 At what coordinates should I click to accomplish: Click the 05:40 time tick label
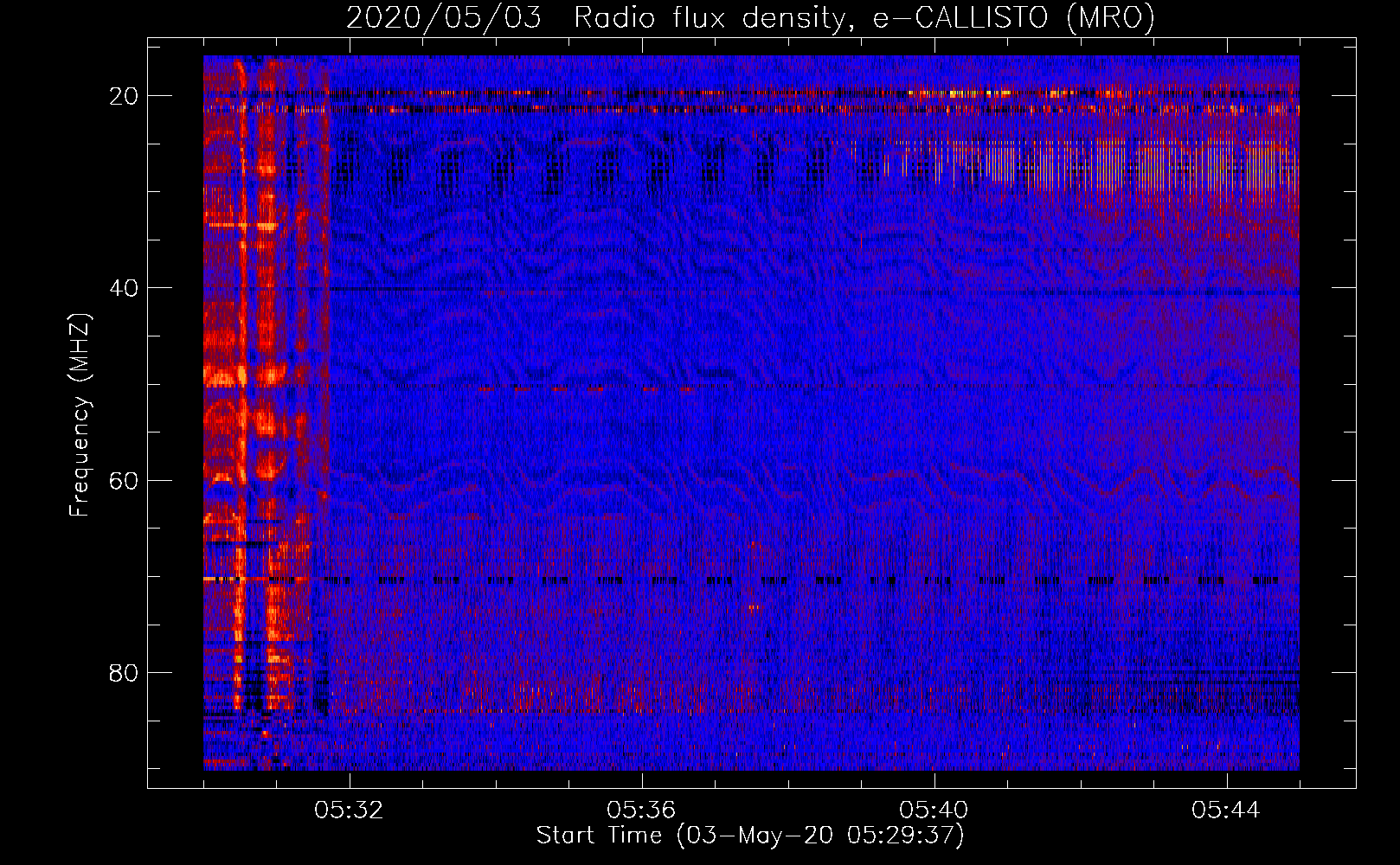[934, 811]
